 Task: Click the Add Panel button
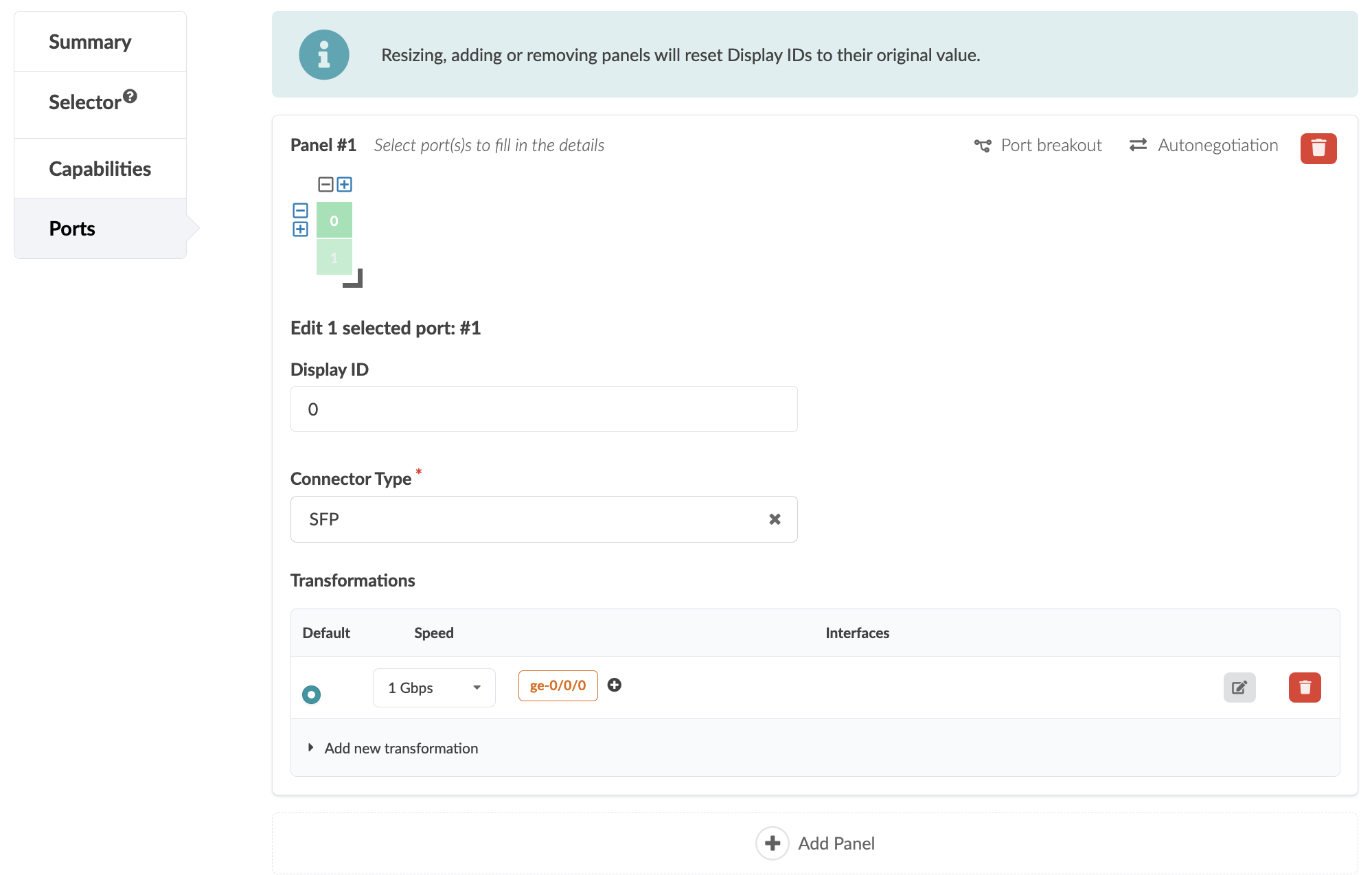click(x=815, y=843)
